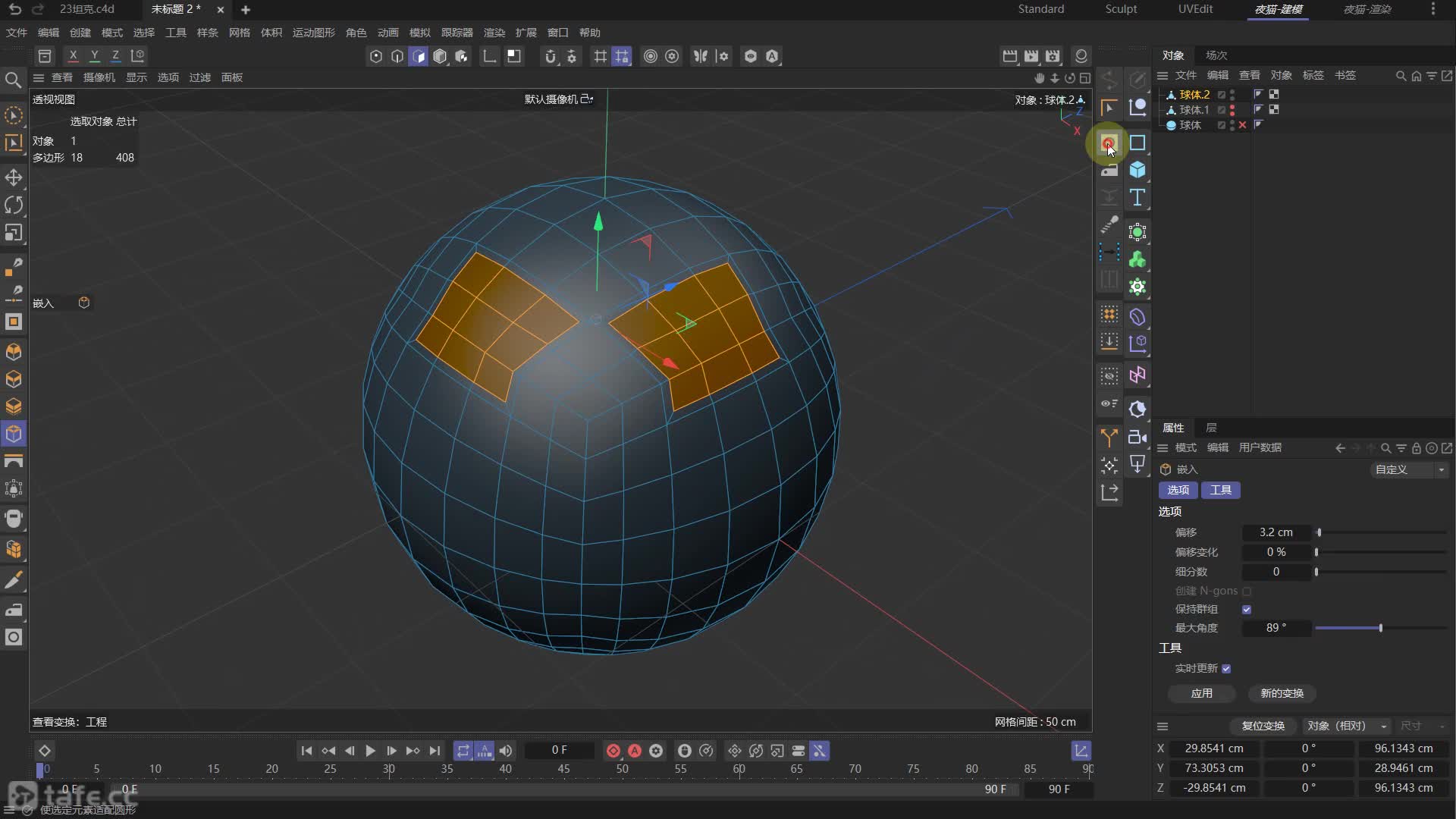Open the 对象 (相对) dropdown
The image size is (1456, 819).
(1346, 726)
